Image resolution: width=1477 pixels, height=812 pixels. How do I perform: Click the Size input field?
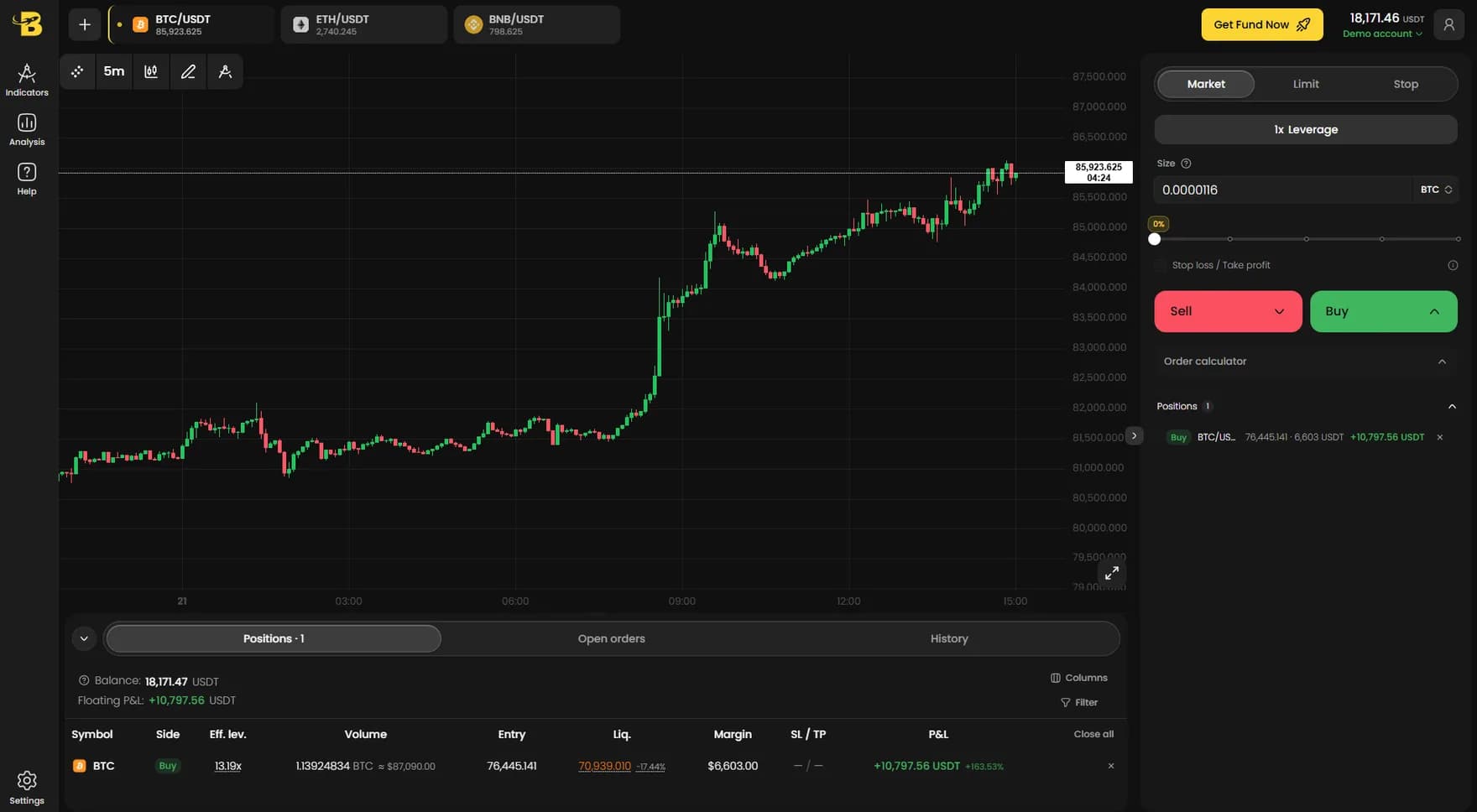pyautogui.click(x=1284, y=190)
